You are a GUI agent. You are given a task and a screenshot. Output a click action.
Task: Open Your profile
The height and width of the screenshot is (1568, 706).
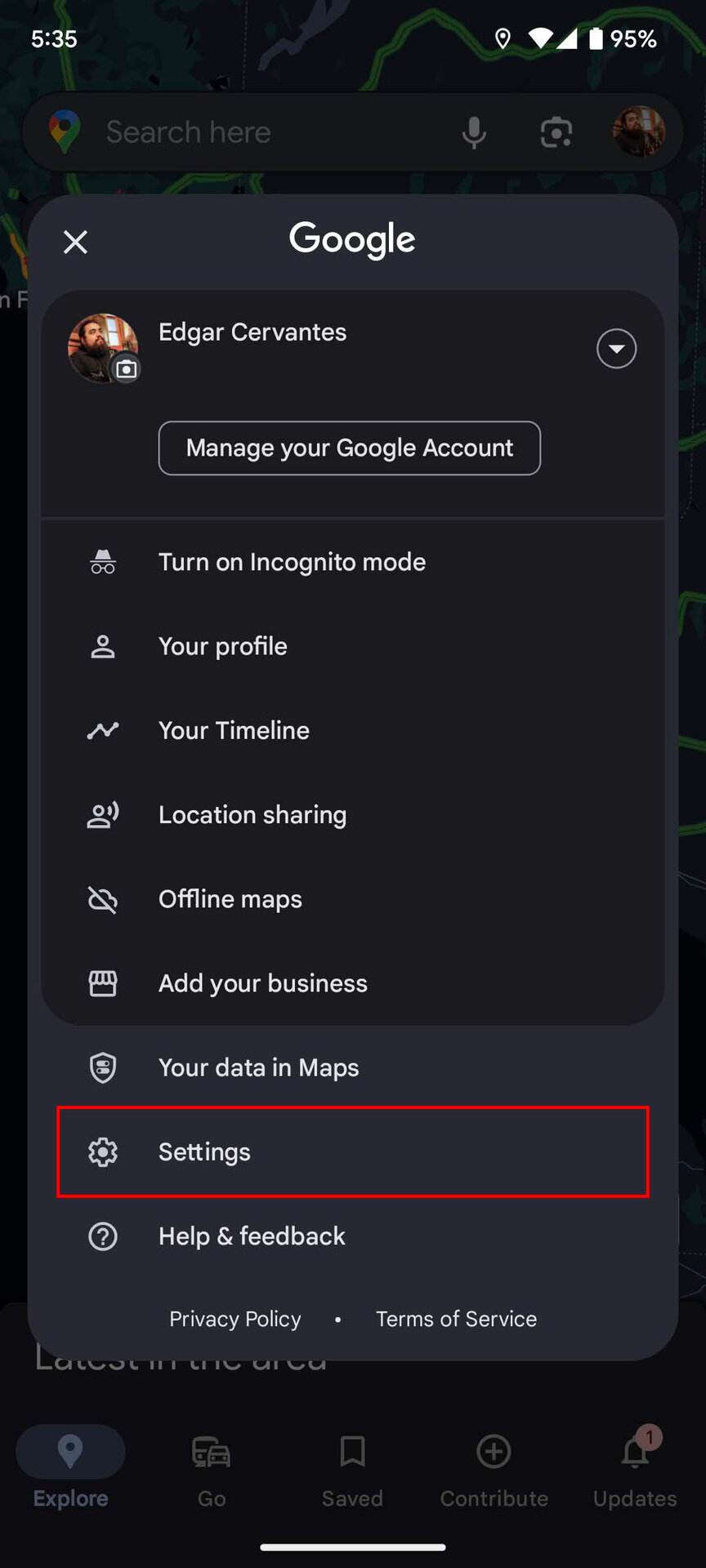tap(222, 646)
